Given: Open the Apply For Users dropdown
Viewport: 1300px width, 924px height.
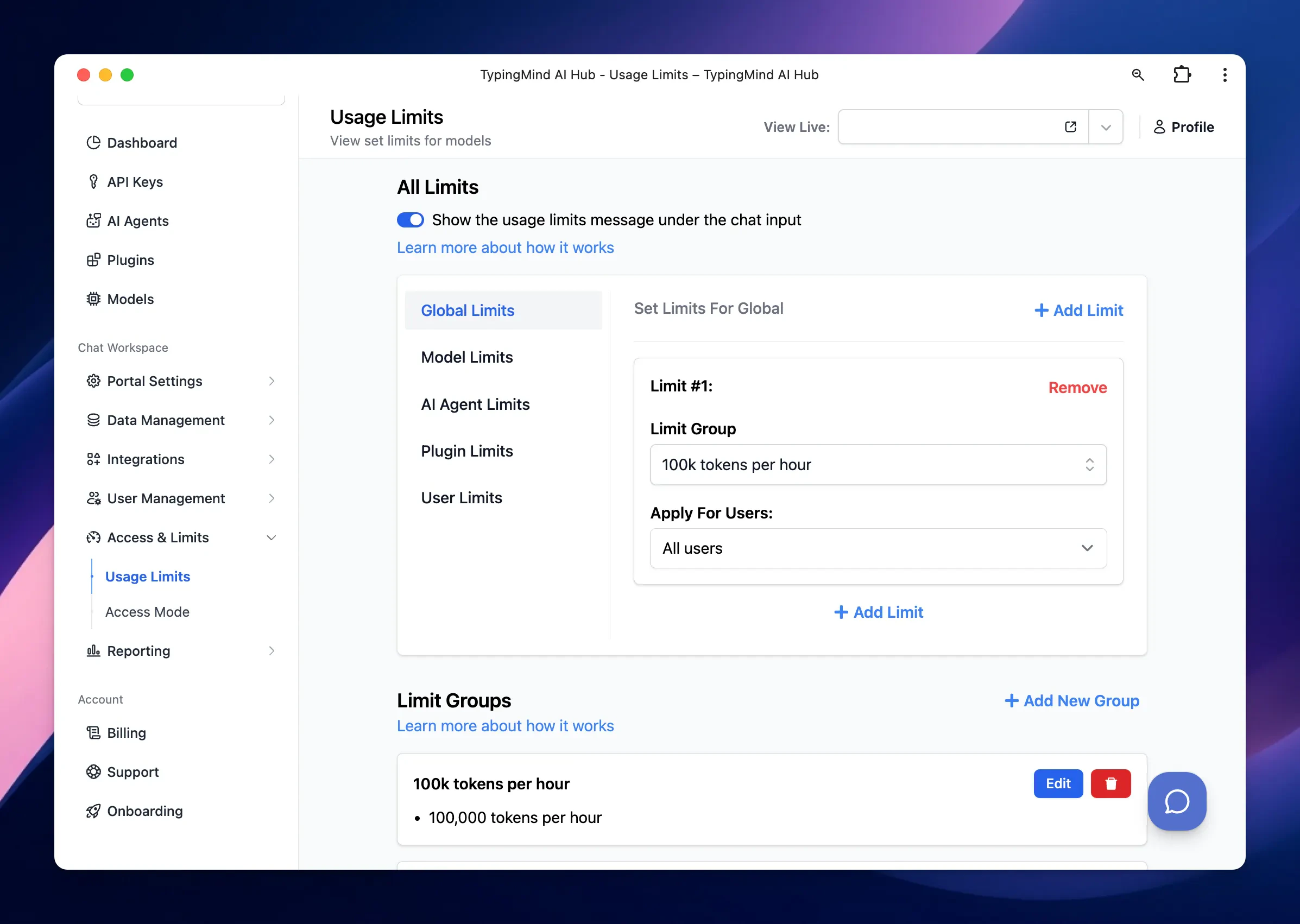Looking at the screenshot, I should click(x=878, y=548).
